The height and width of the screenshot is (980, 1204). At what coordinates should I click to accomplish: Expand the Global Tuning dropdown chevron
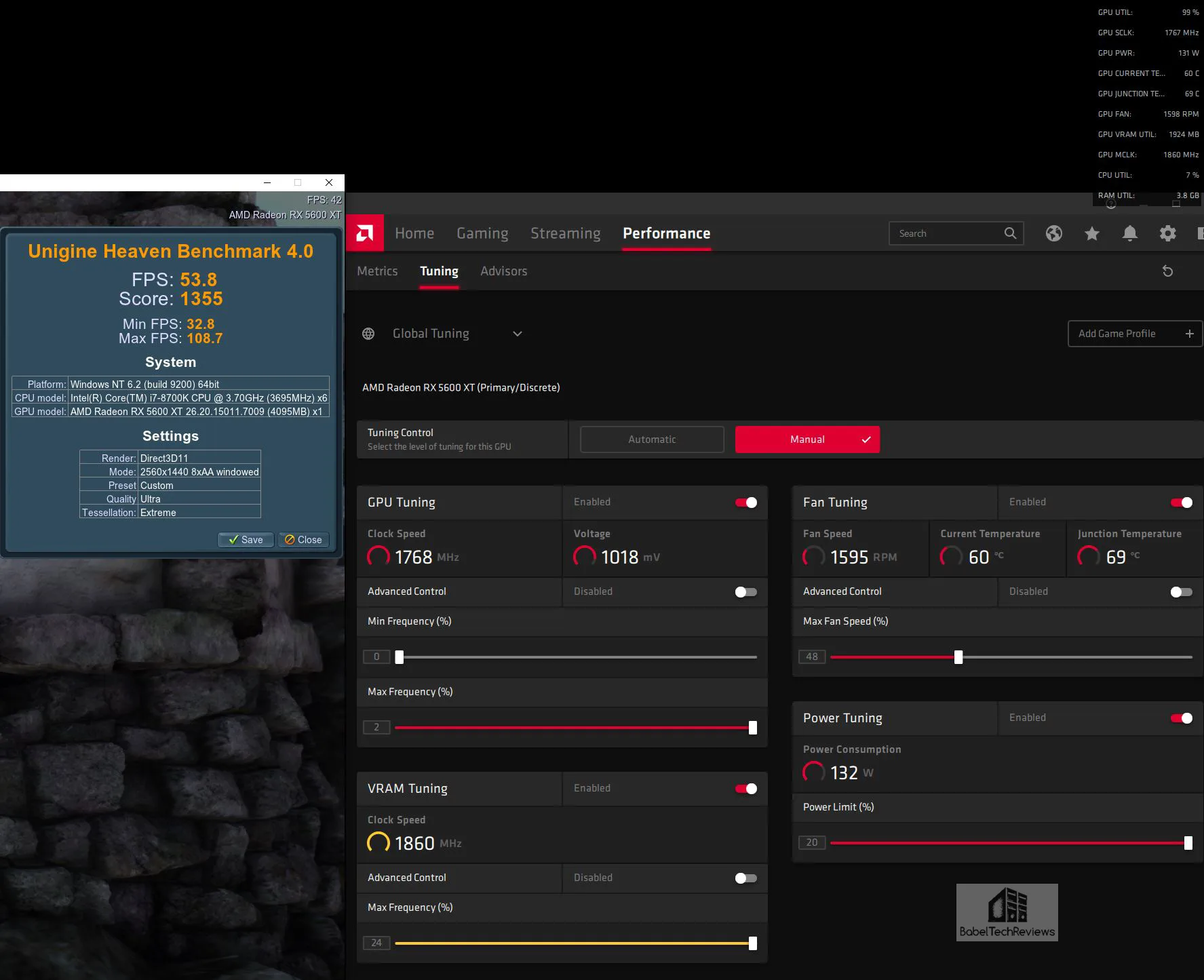(518, 334)
